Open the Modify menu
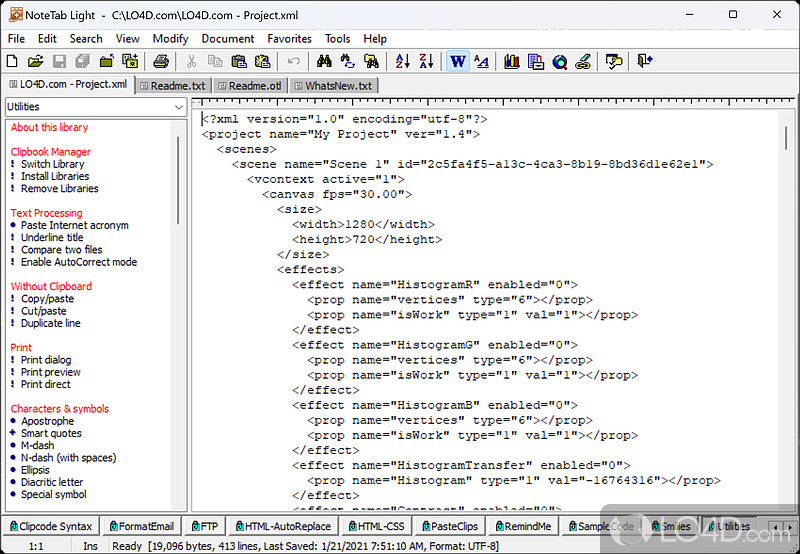800x554 pixels. click(170, 38)
